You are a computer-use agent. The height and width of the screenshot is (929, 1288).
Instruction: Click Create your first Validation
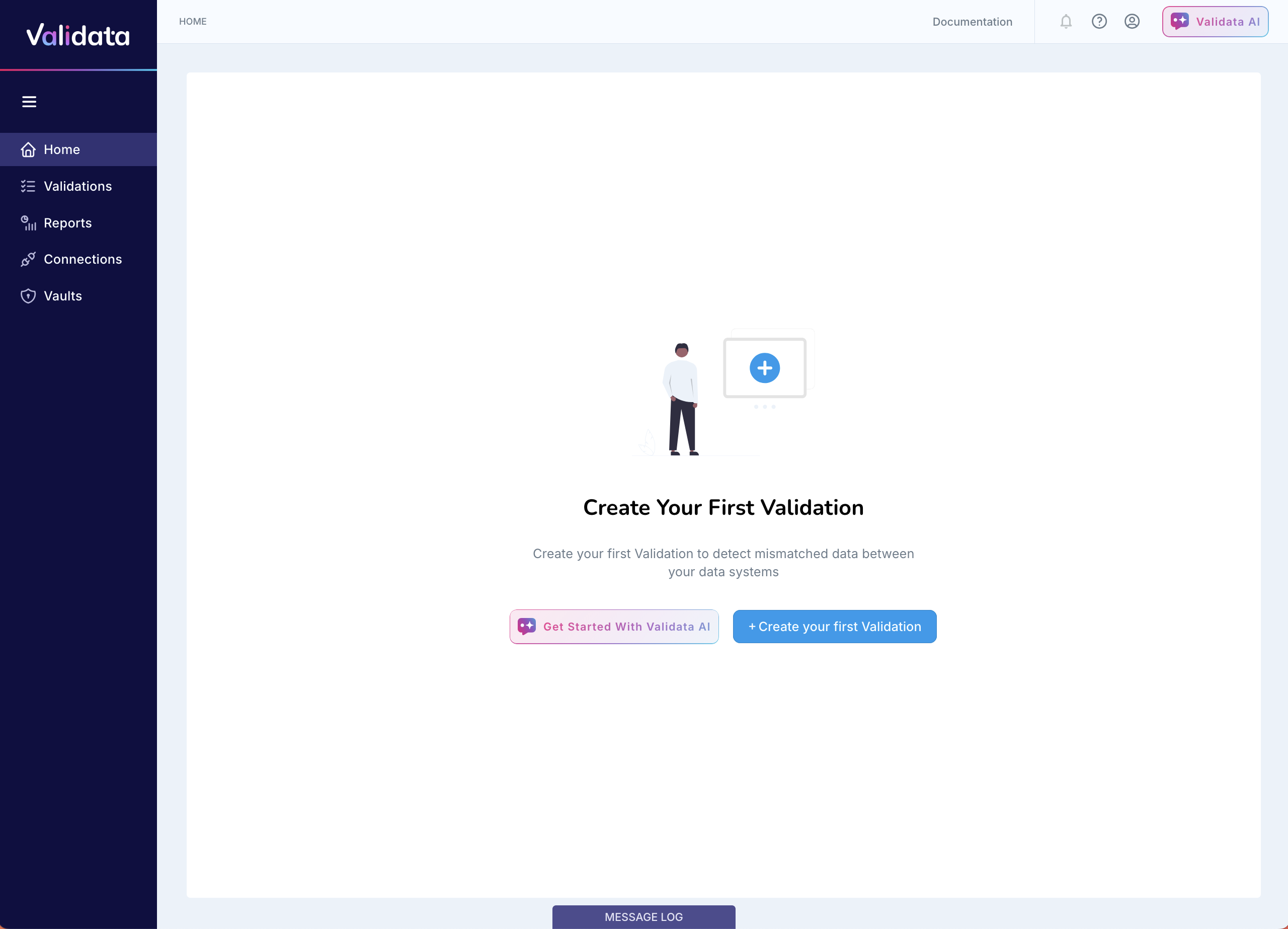(834, 626)
